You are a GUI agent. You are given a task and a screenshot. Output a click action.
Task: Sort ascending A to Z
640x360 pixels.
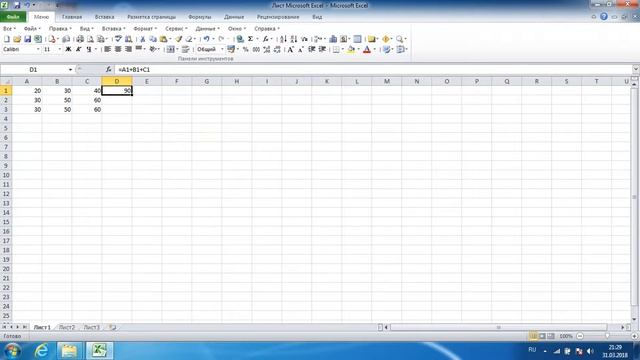[283, 39]
